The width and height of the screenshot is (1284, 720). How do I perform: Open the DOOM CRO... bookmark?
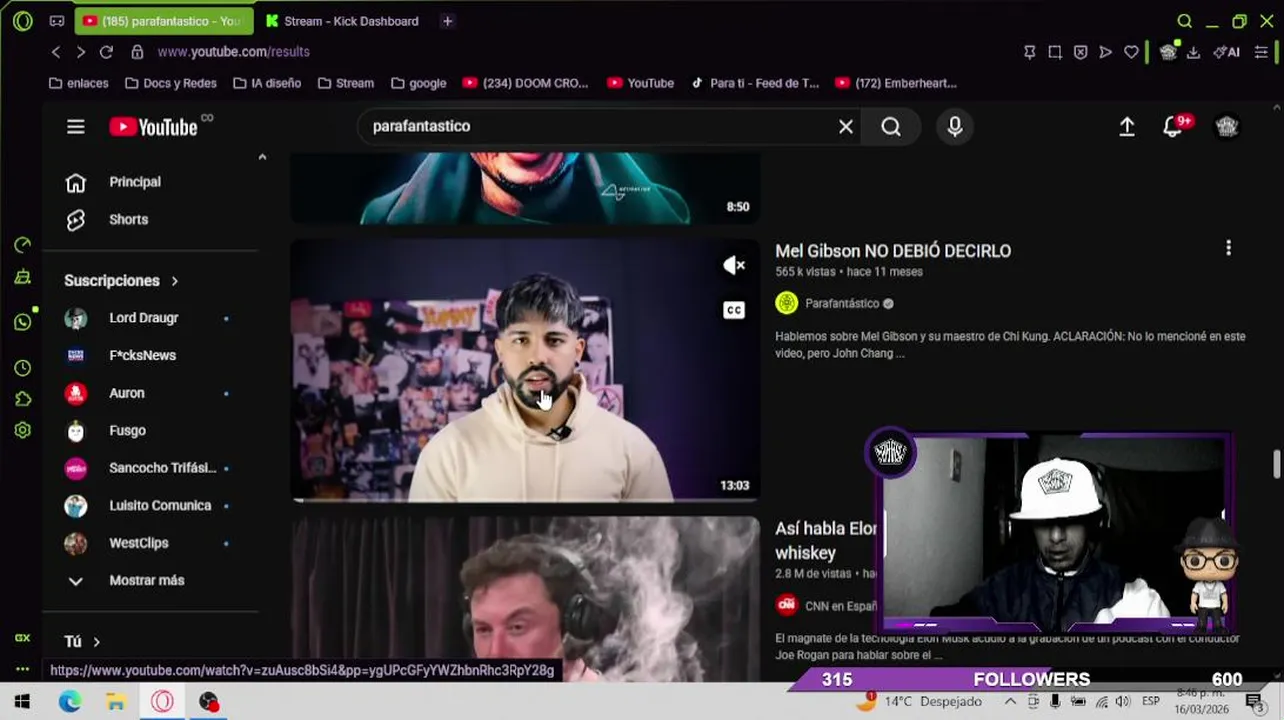[526, 83]
